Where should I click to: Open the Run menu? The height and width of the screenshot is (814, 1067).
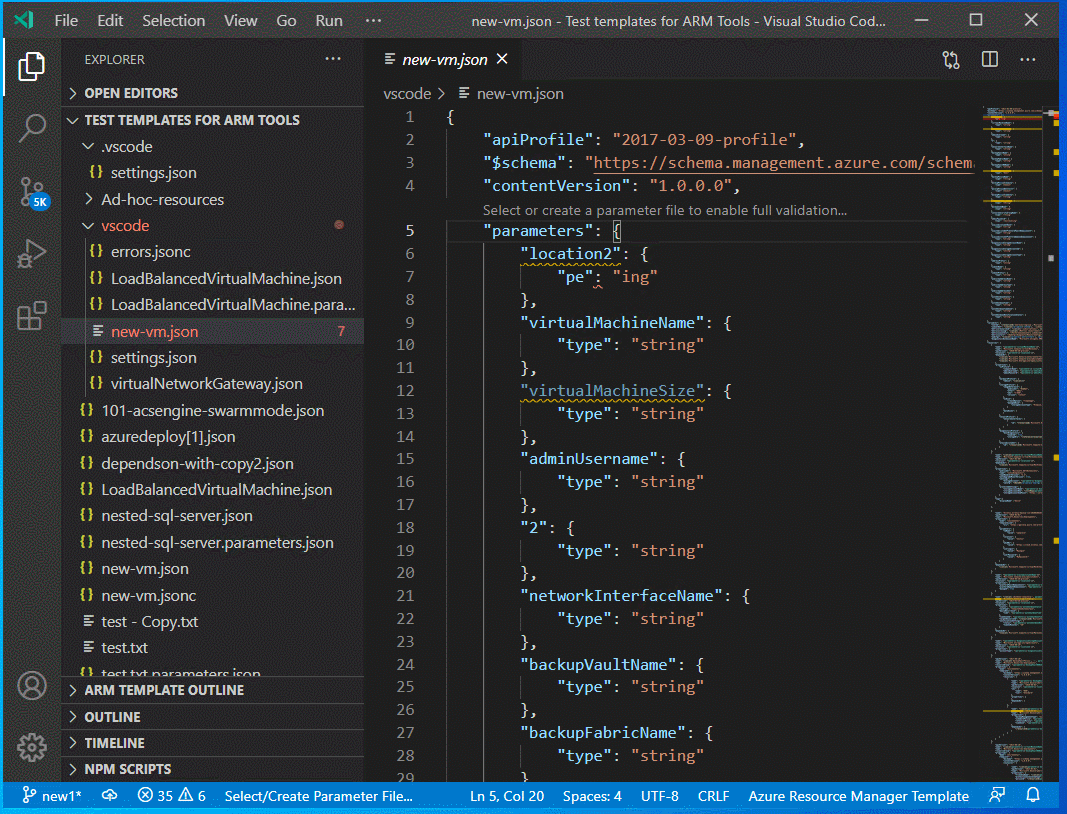click(x=328, y=20)
